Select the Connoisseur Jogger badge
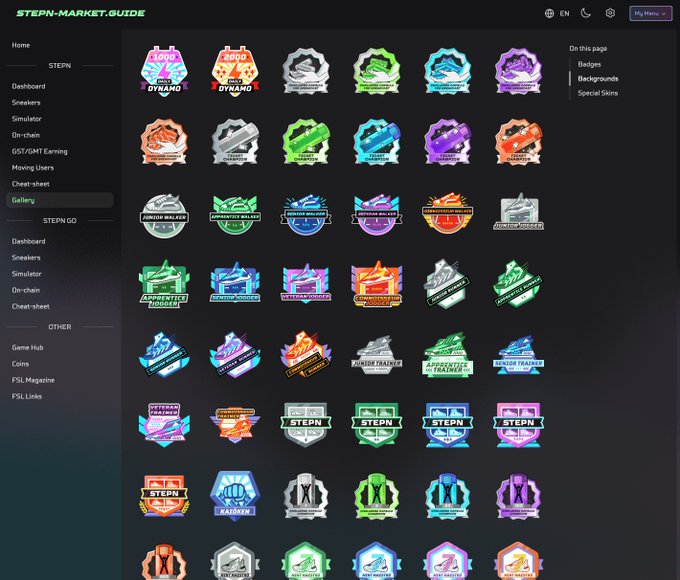This screenshot has width=680, height=580. pos(376,284)
